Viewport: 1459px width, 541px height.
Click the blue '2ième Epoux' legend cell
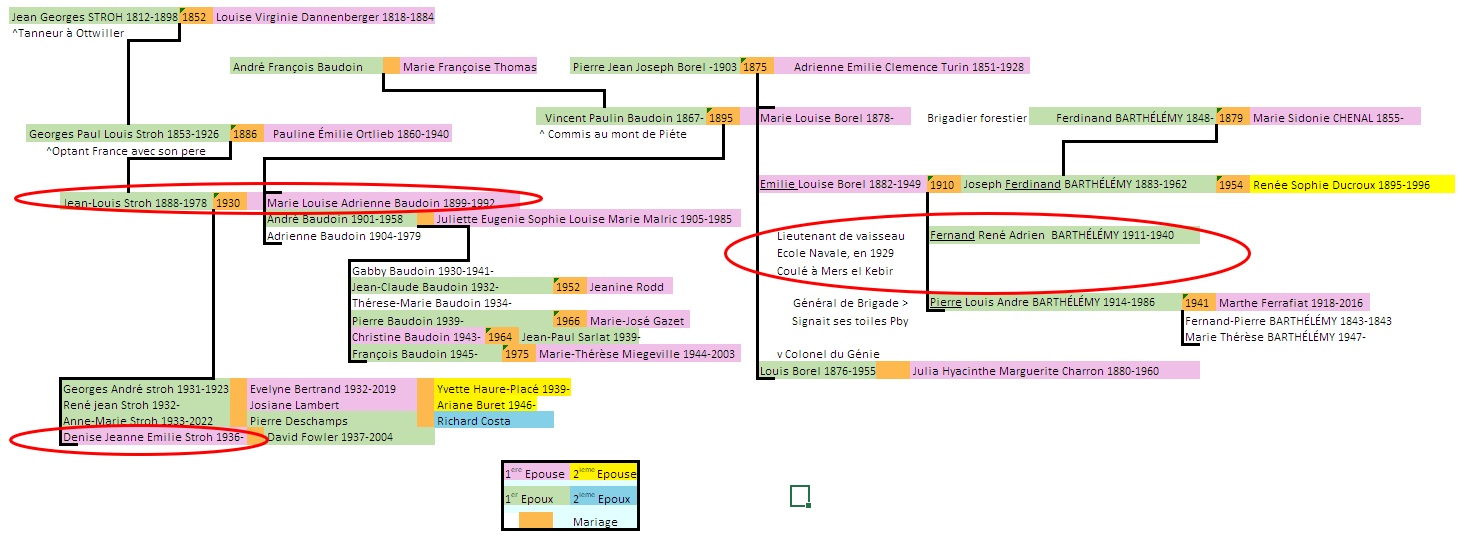pyautogui.click(x=603, y=497)
